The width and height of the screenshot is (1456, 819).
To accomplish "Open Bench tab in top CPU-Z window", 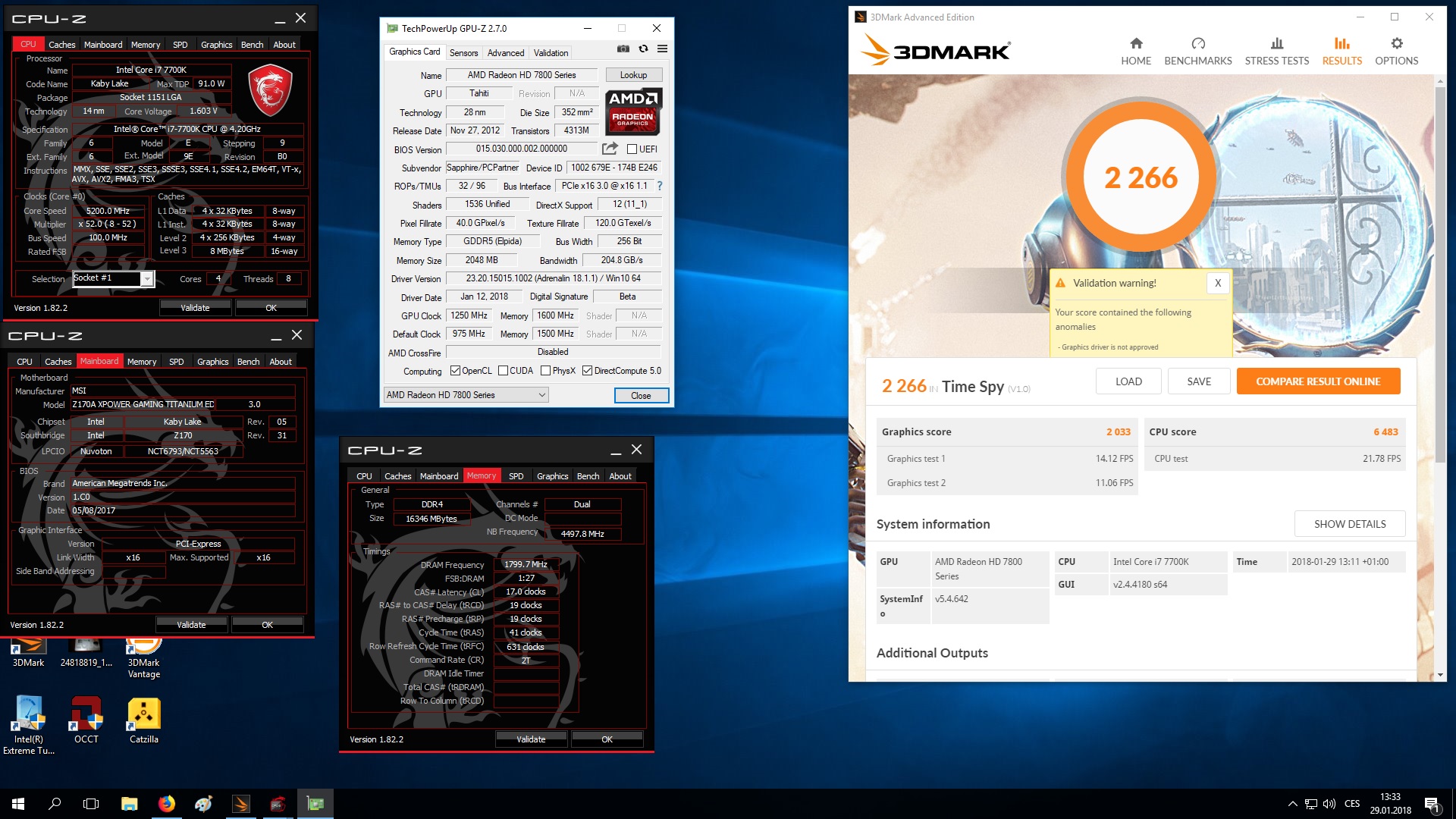I will 252,45.
